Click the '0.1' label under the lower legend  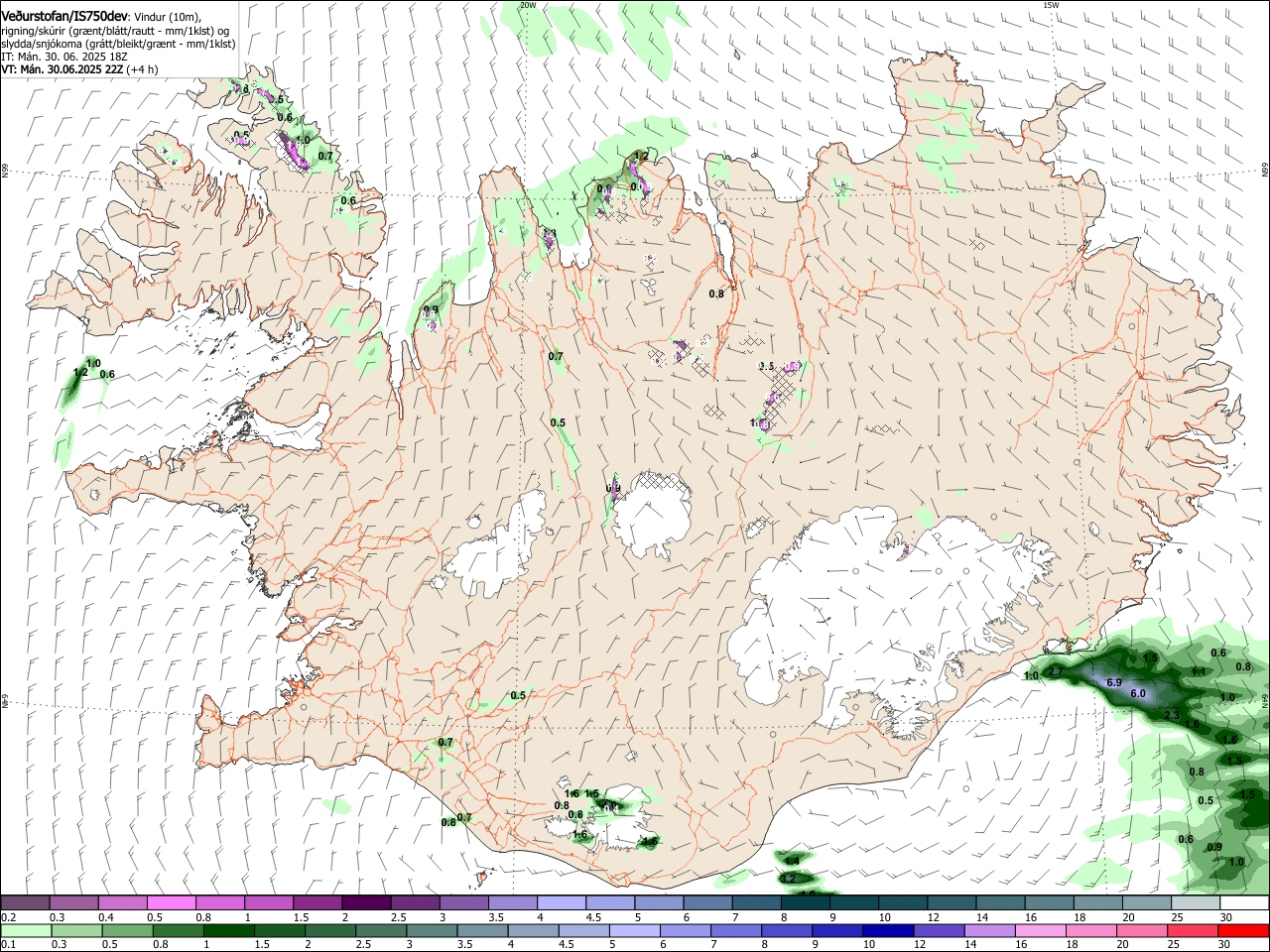[8, 945]
